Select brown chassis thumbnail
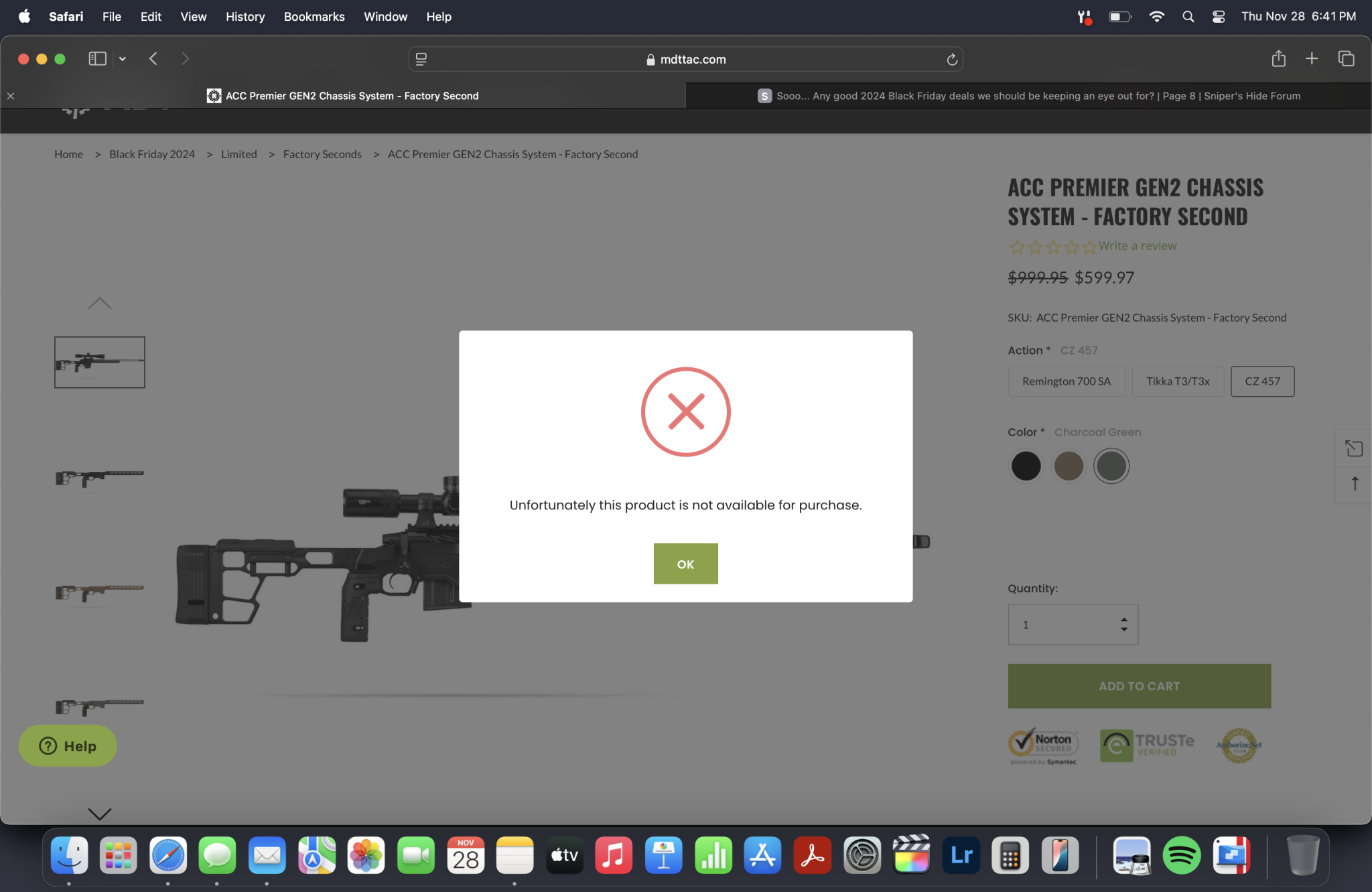 pos(99,592)
